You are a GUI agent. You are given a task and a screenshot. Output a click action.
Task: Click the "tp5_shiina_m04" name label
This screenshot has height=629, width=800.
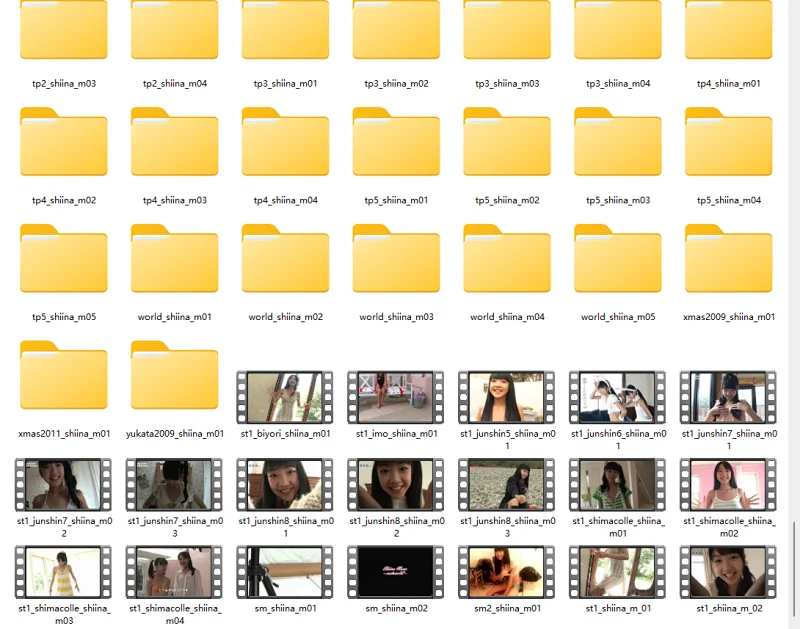click(x=729, y=200)
